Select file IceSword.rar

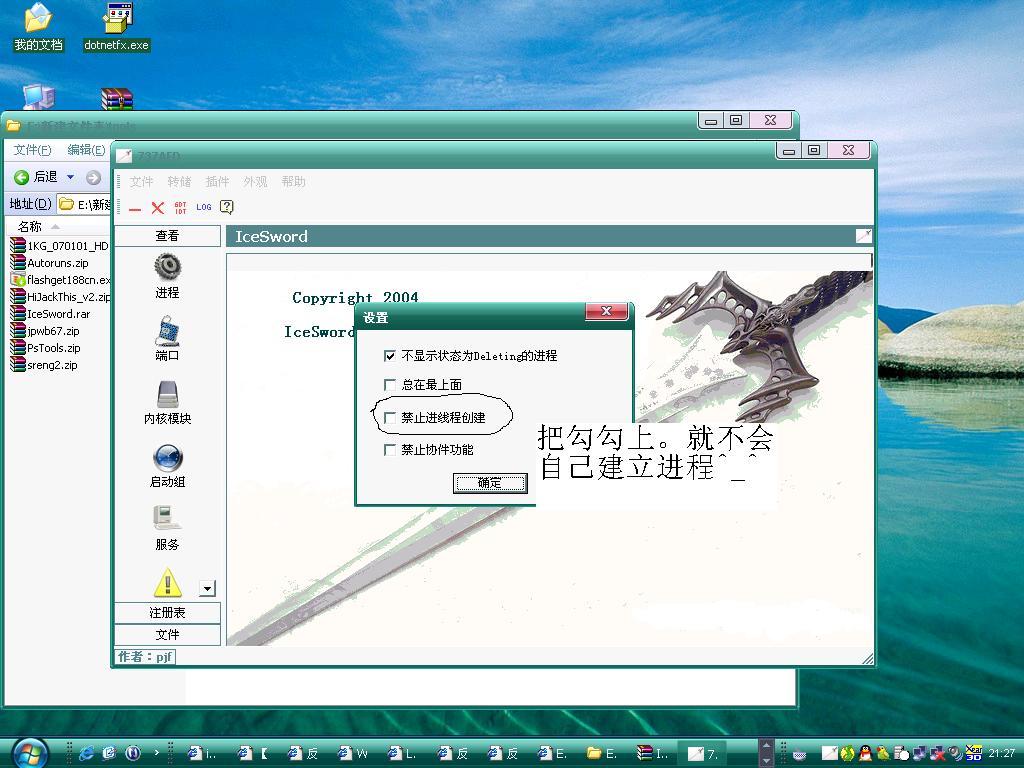(x=50, y=314)
